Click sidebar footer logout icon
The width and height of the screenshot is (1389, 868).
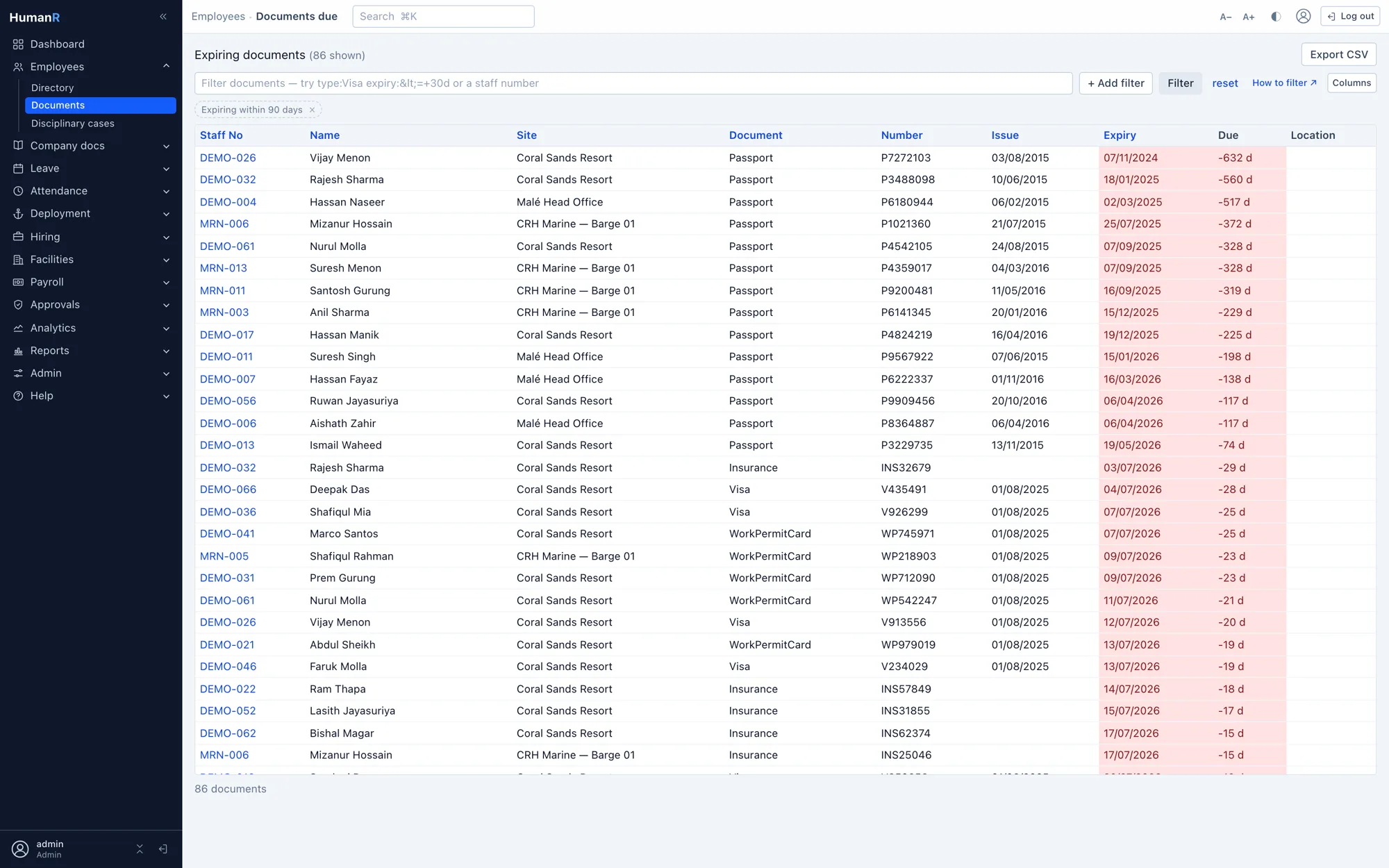[163, 849]
